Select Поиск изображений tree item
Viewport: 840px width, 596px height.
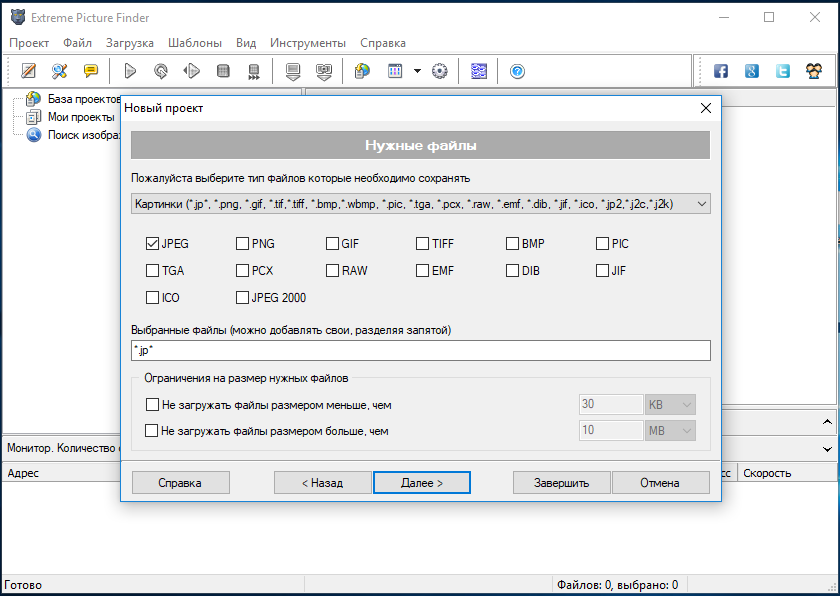[84, 135]
